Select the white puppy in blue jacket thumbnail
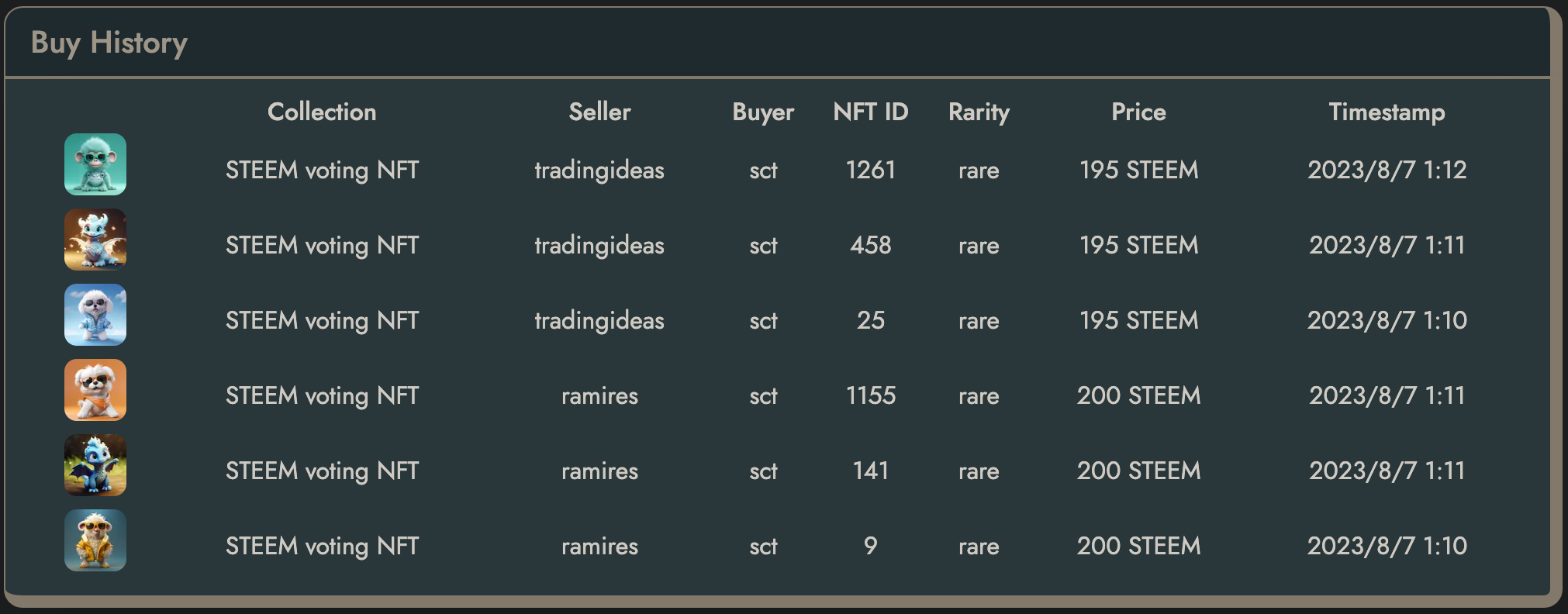This screenshot has width=1568, height=614. 95,315
